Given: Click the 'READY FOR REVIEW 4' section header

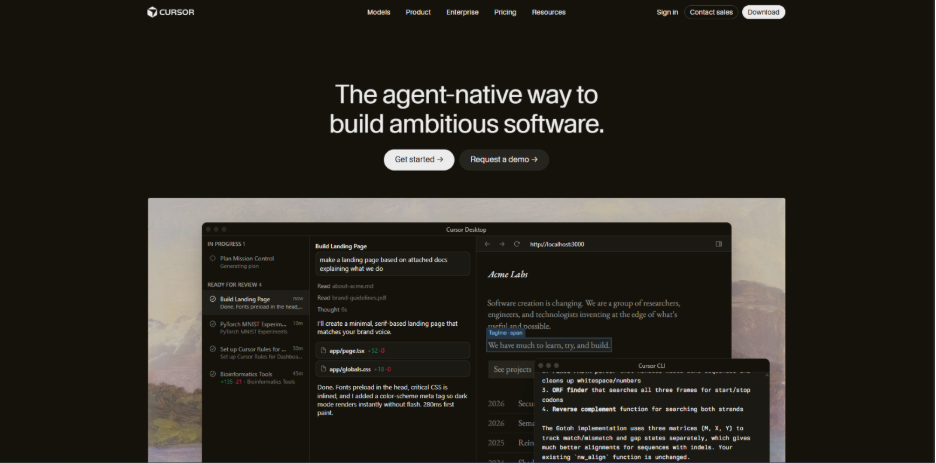Looking at the screenshot, I should 235,285.
